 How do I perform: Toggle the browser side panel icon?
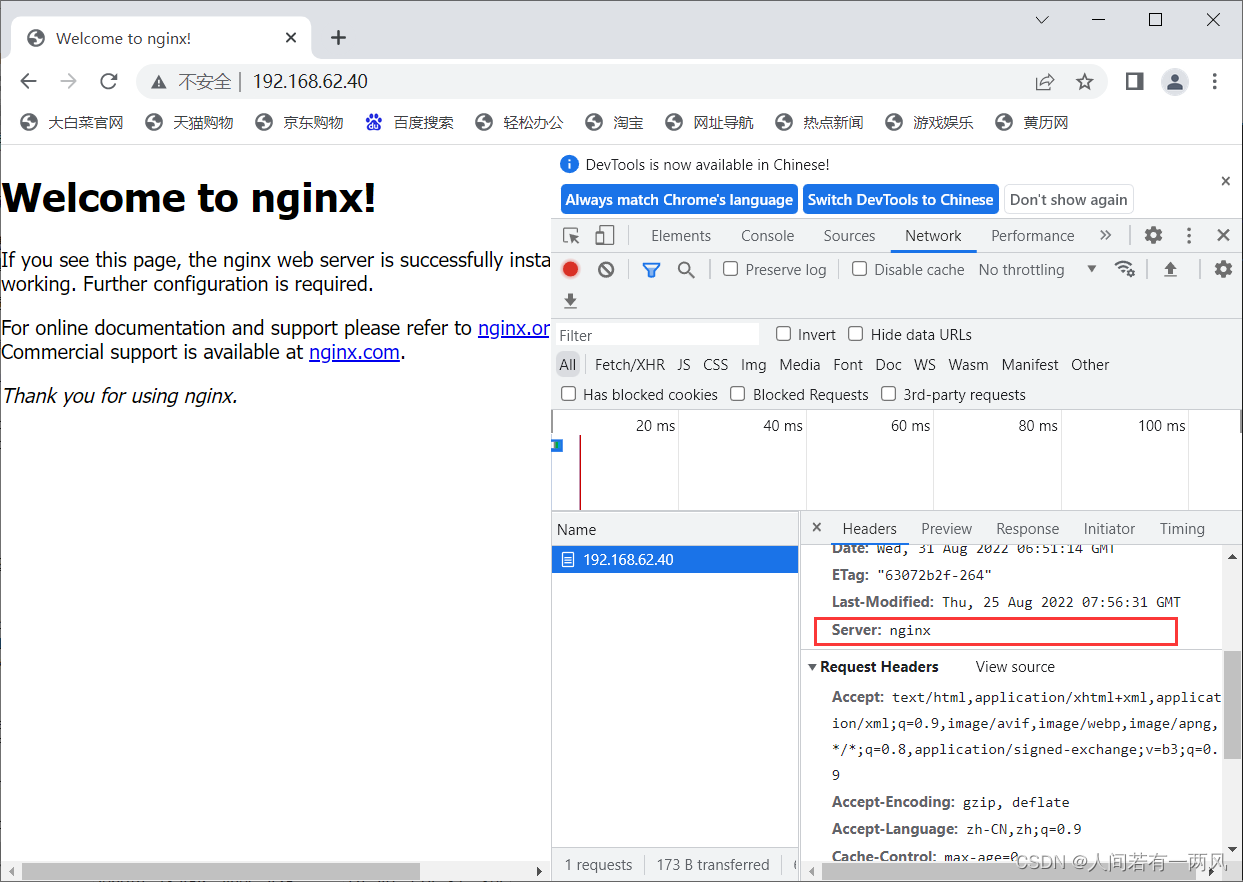pos(1134,81)
